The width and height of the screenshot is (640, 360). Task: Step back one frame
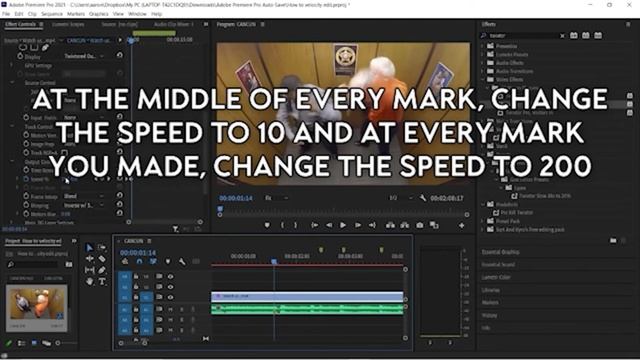(329, 225)
